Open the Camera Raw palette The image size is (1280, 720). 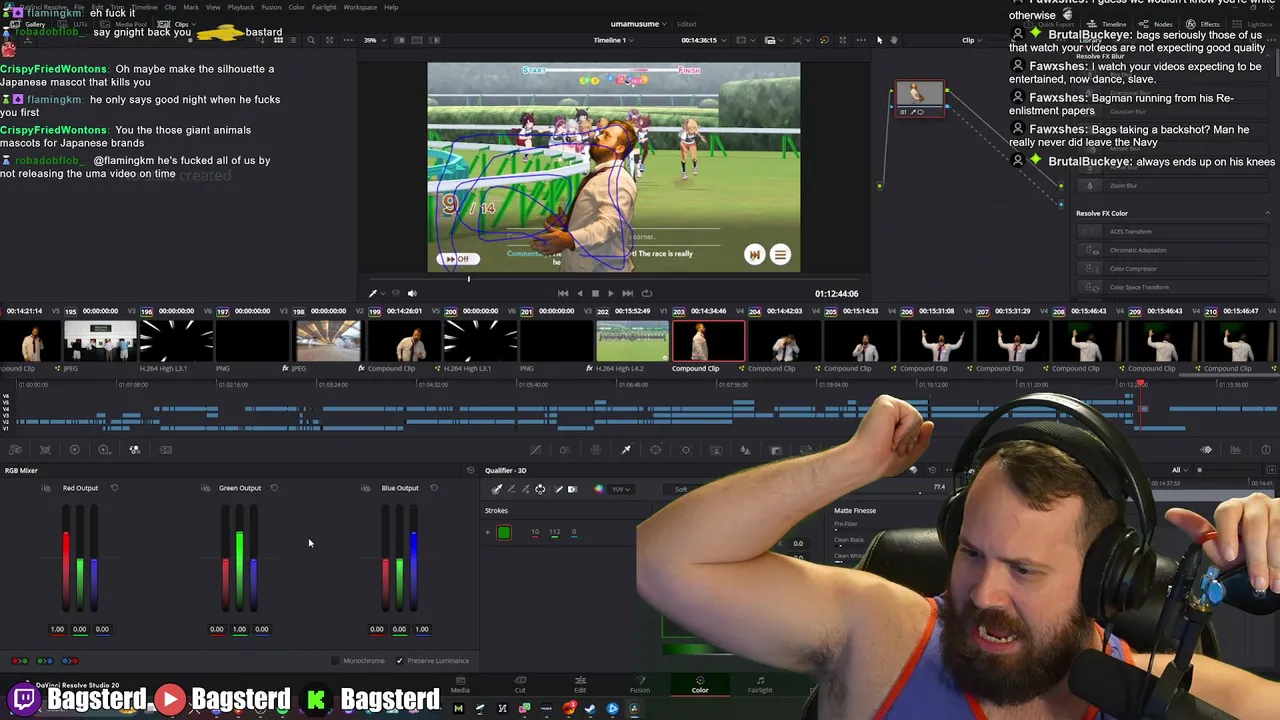tap(15, 450)
